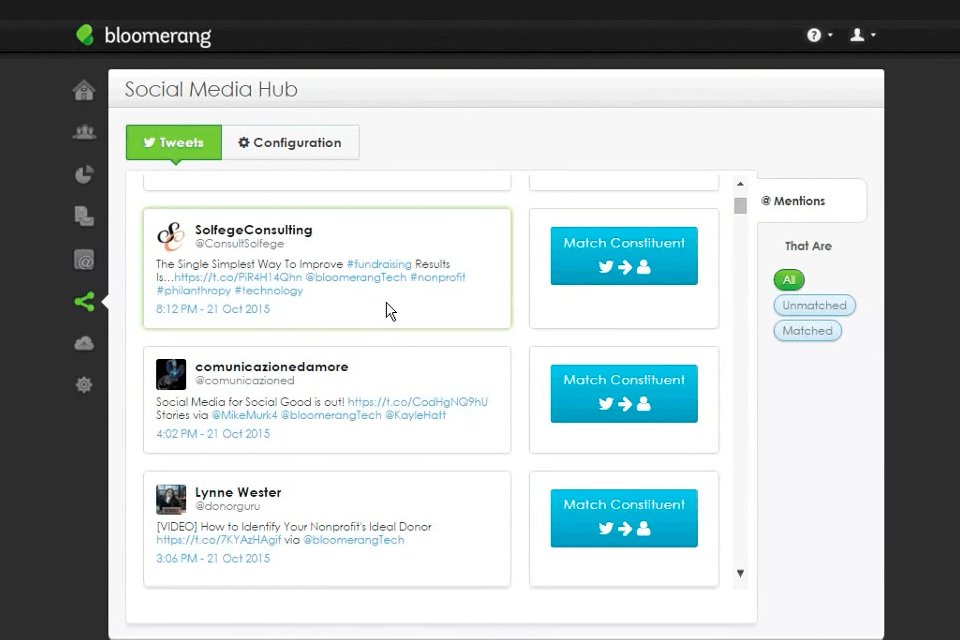Match Constituent for comunicazionedamore tweet
960x640 pixels.
click(624, 393)
